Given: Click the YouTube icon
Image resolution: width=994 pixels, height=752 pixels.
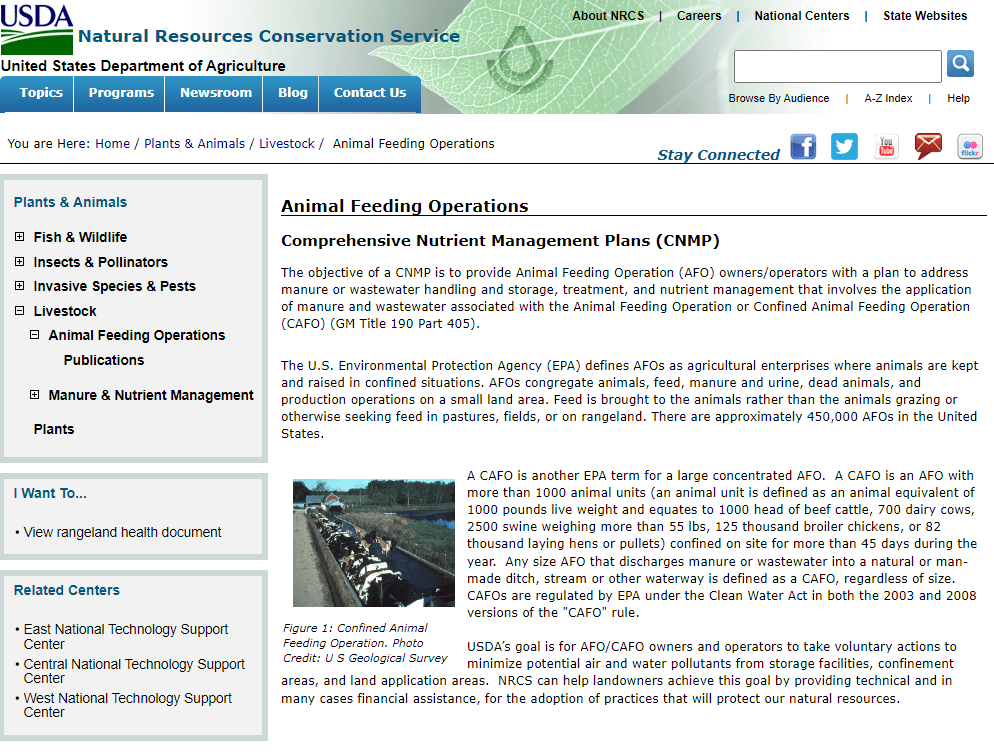Looking at the screenshot, I should (886, 147).
